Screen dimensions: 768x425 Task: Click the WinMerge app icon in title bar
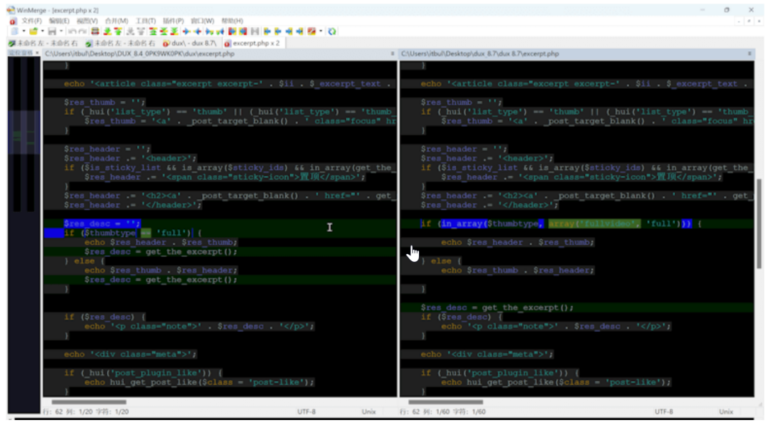[9, 9]
